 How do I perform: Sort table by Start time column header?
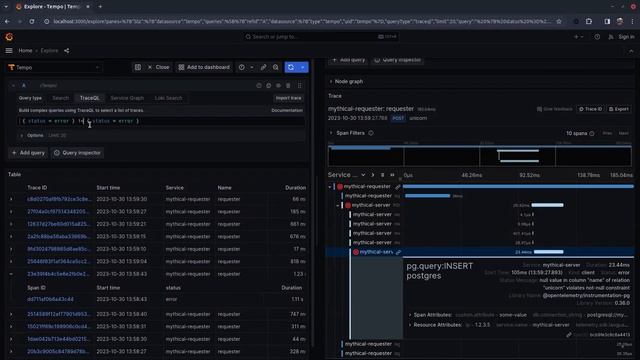pyautogui.click(x=108, y=188)
